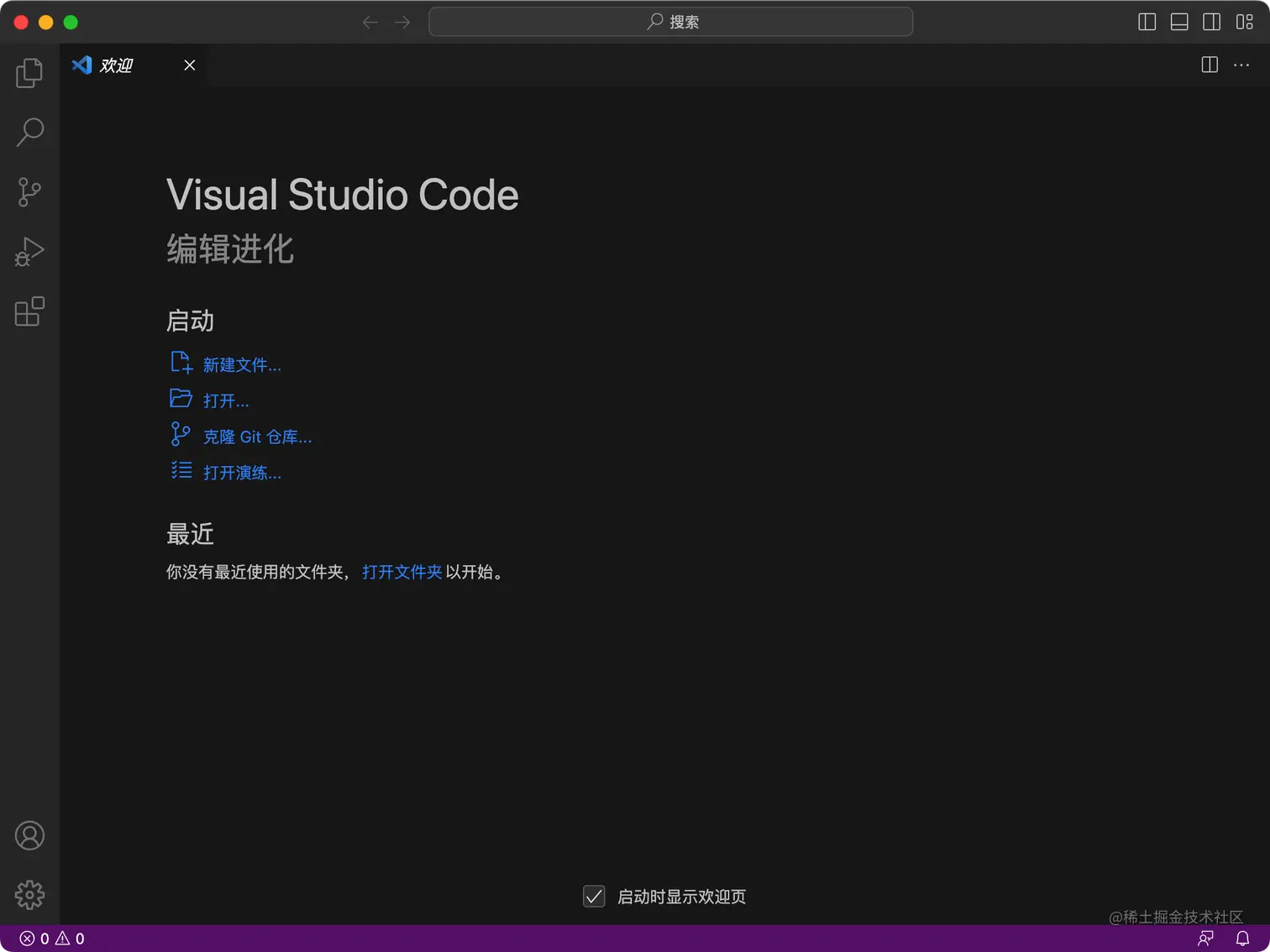1270x952 pixels.
Task: Click the 启动 section heading
Action: point(190,321)
